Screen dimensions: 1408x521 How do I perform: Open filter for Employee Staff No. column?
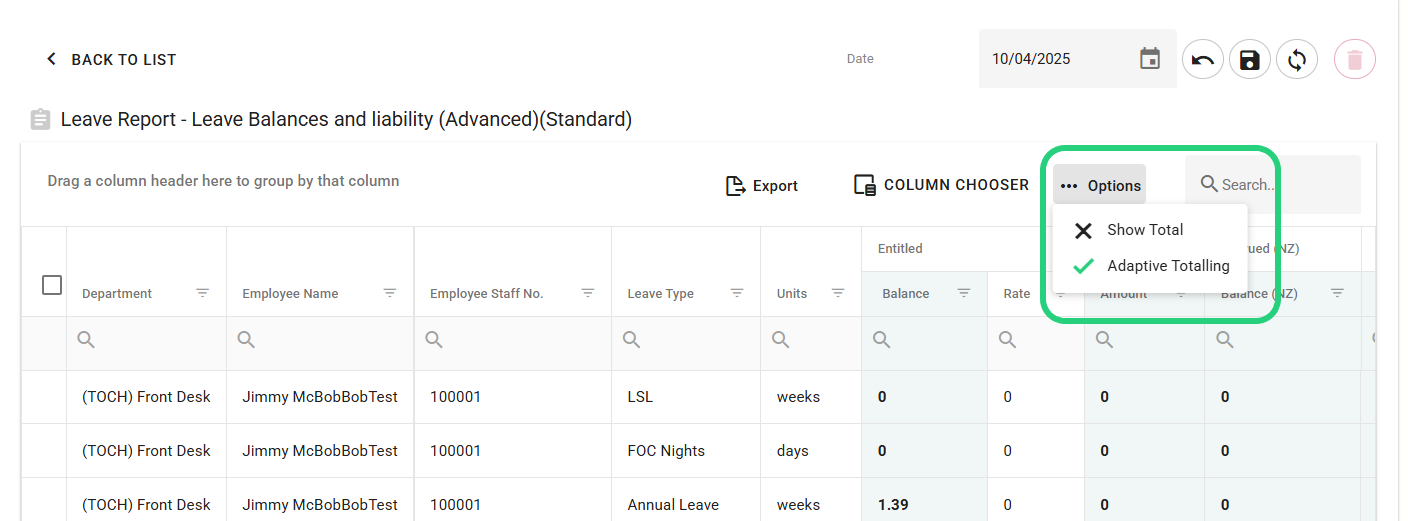(588, 293)
